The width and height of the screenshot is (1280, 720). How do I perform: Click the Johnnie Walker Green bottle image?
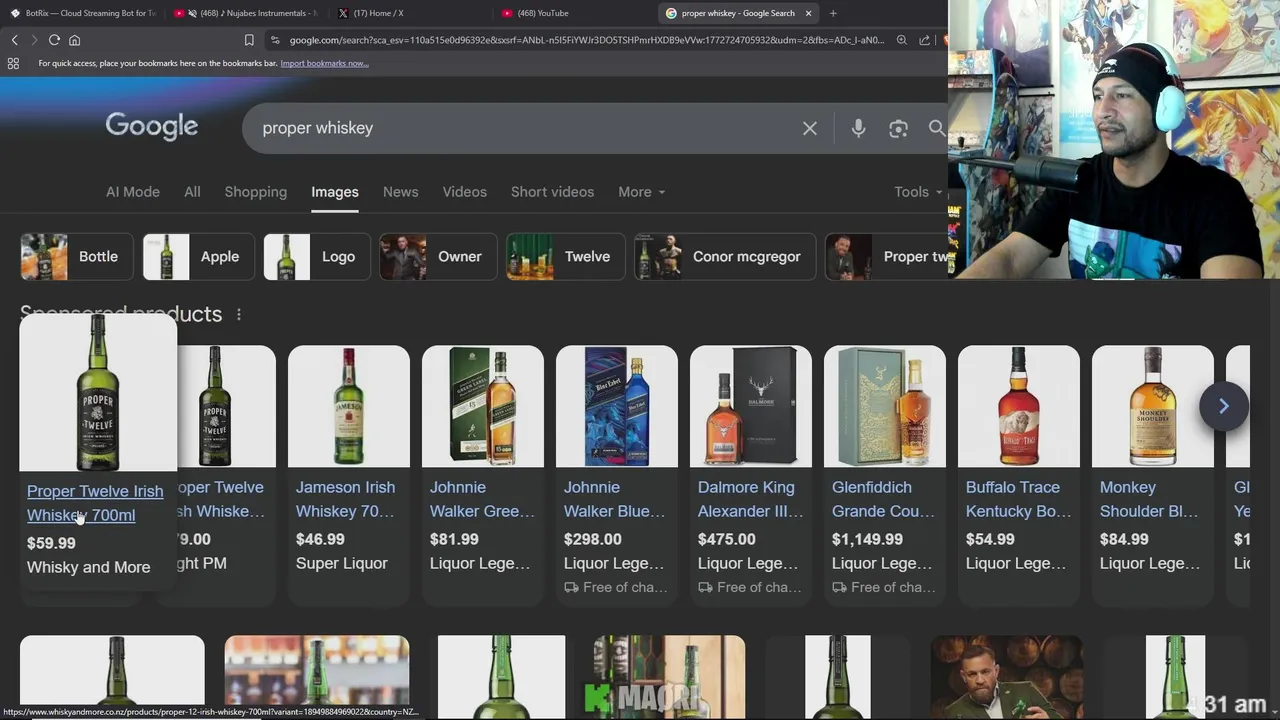coord(483,406)
